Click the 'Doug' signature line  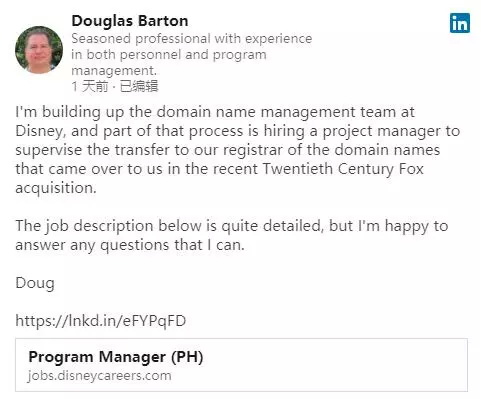tap(35, 283)
